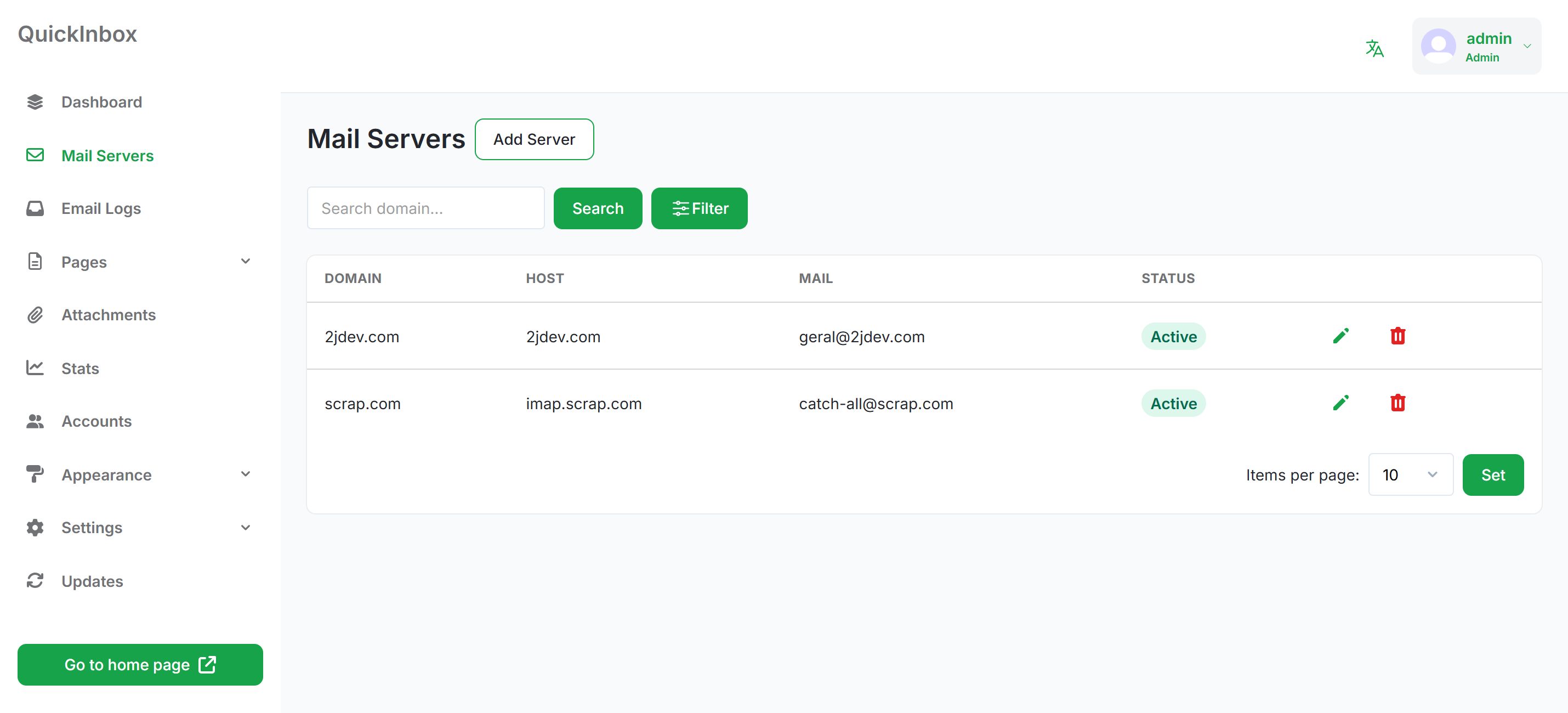The height and width of the screenshot is (713, 1568).
Task: Delete the scrap.com server entry
Action: 1397,403
